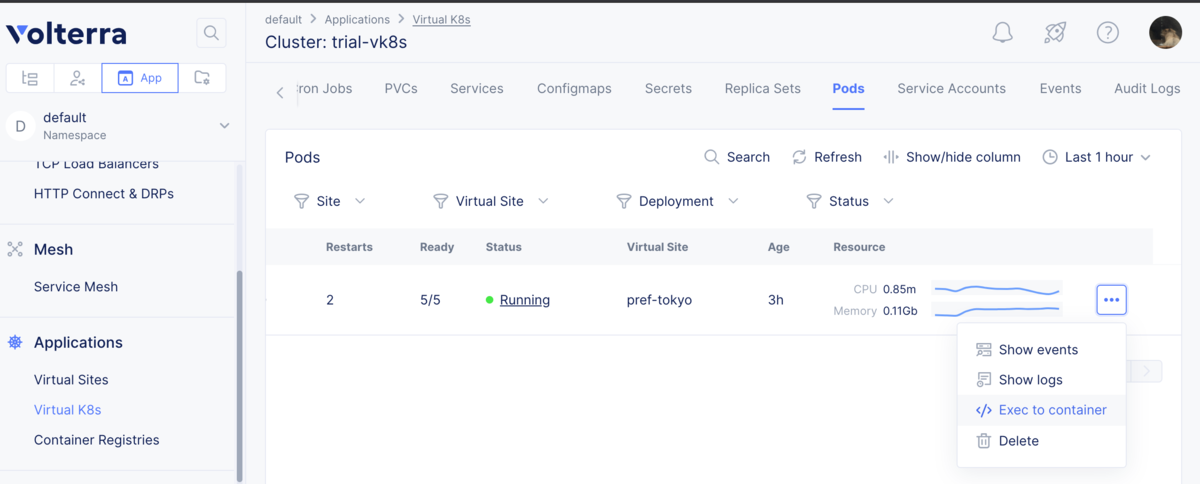This screenshot has height=484, width=1200.
Task: Select the App workspace button
Action: 140,78
